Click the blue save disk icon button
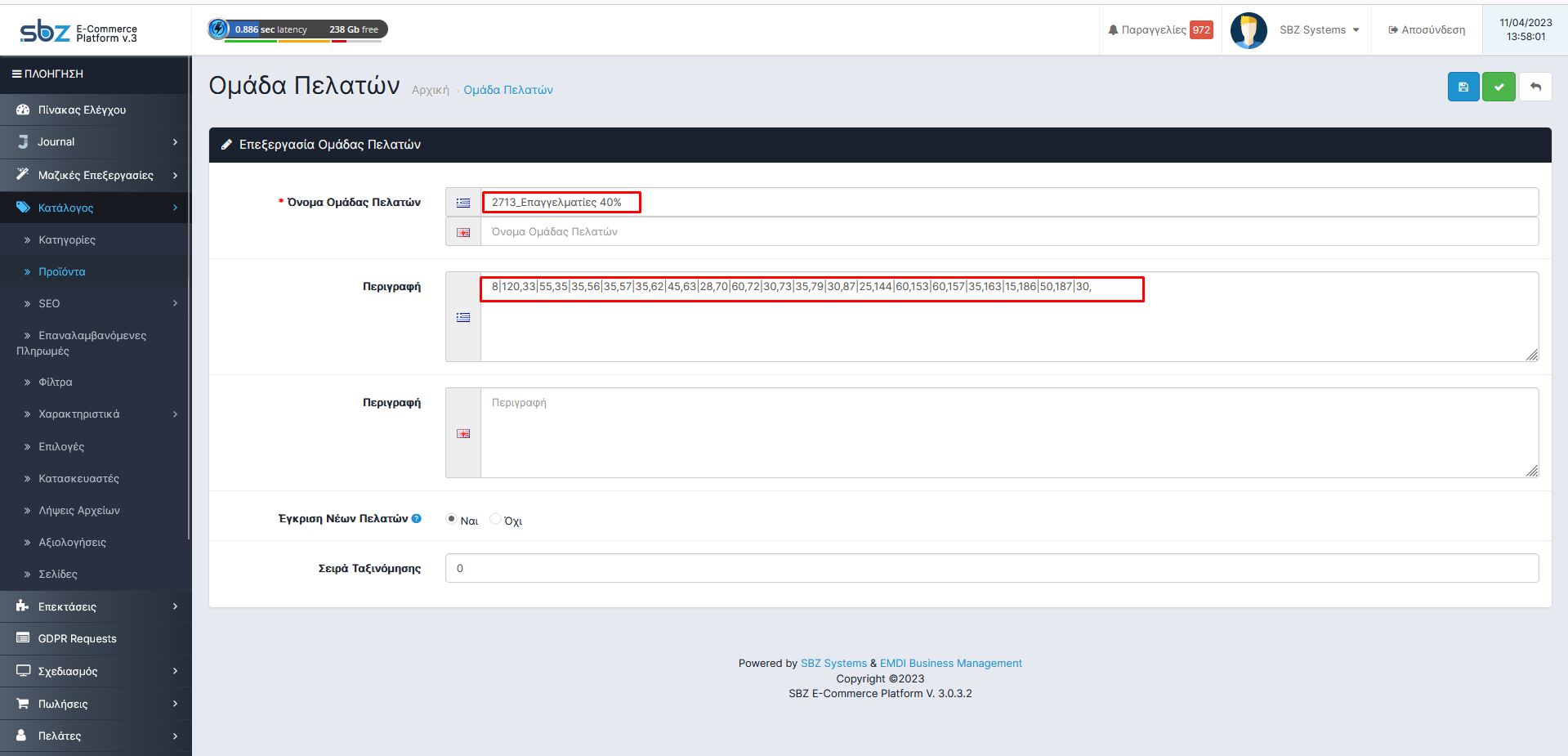This screenshot has height=756, width=1568. pos(1463,87)
